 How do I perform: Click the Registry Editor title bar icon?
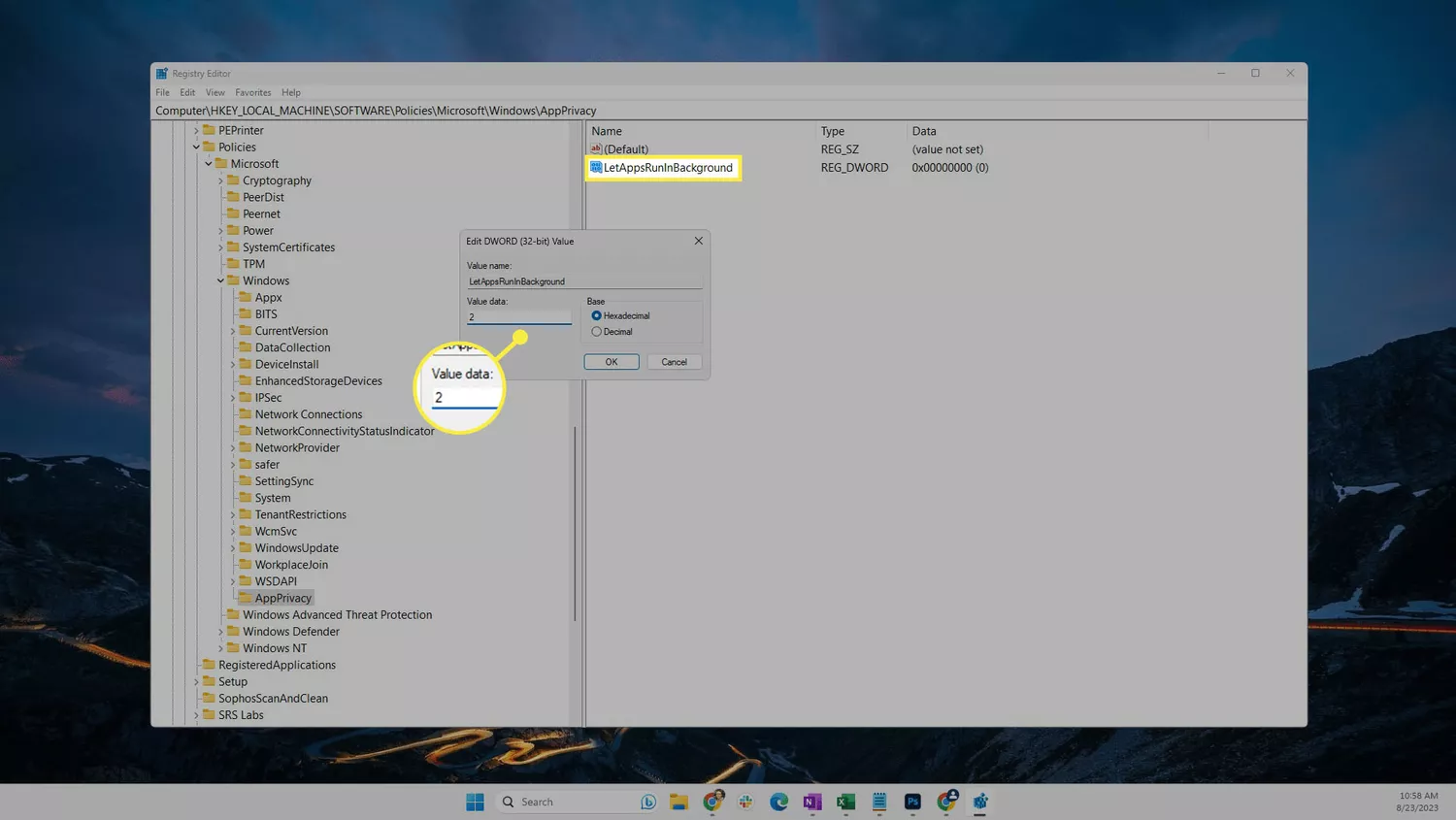162,74
